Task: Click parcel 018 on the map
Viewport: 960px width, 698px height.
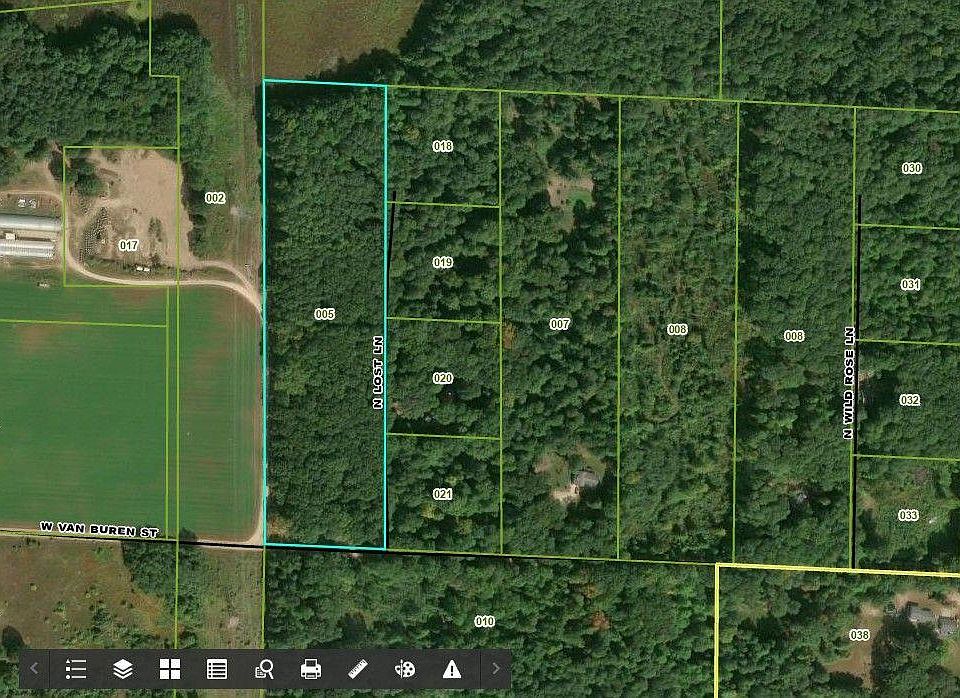Action: (443, 146)
